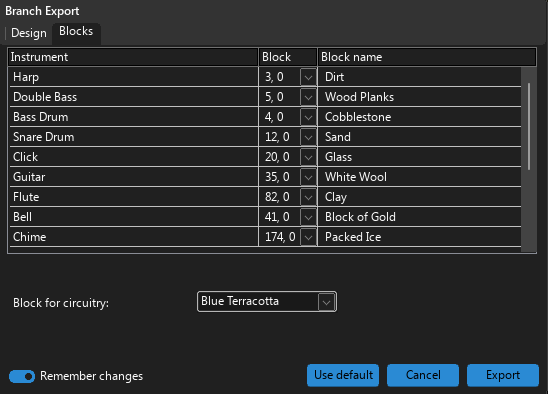
Task: Click the block value 20, 0
Action: [277, 157]
